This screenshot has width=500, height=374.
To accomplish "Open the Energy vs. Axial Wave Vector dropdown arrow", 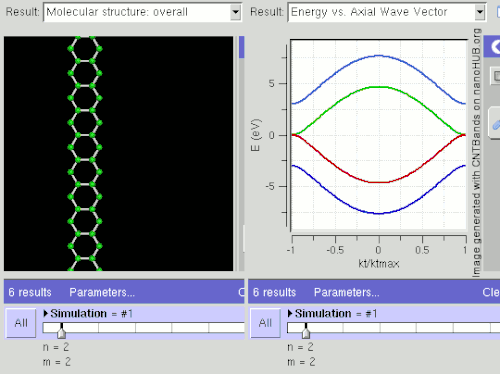I will (480, 12).
